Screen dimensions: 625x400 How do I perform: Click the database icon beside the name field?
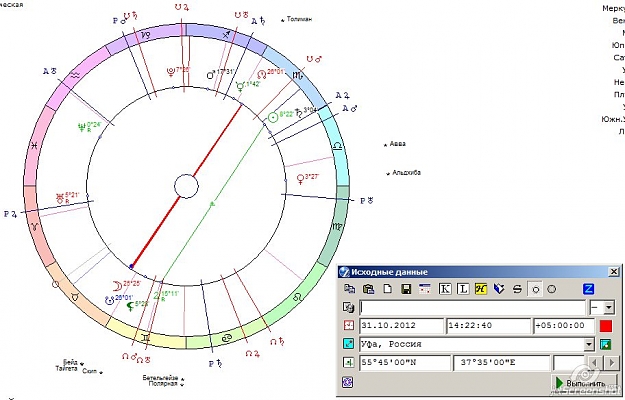348,307
